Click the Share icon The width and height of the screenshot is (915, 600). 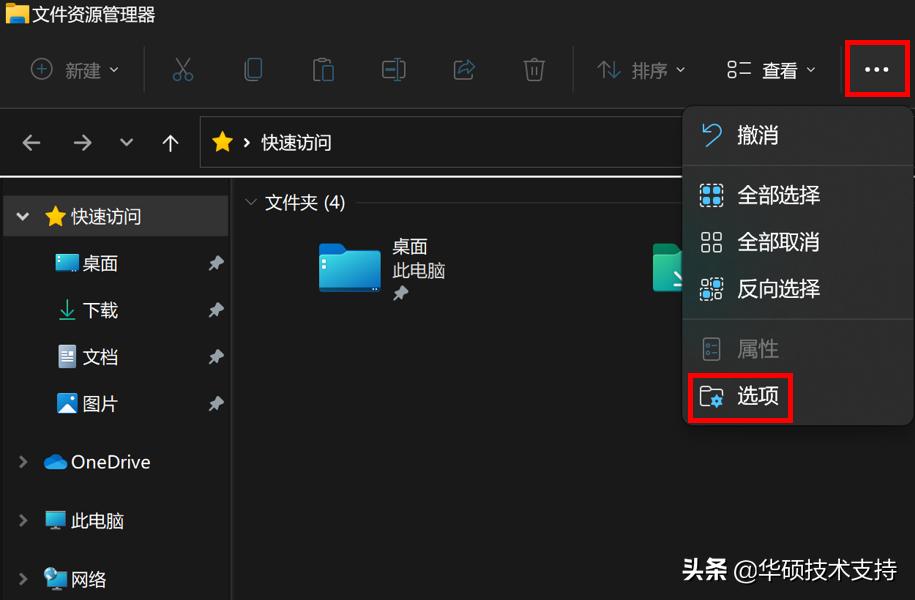(x=463, y=69)
